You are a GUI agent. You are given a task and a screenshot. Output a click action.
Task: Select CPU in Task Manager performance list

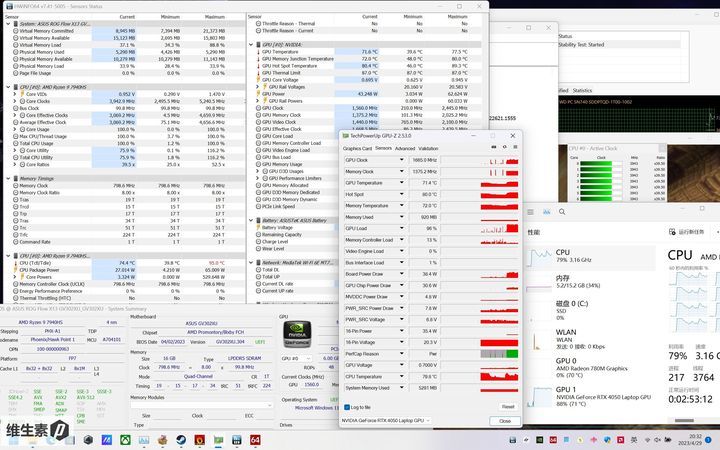[591, 257]
